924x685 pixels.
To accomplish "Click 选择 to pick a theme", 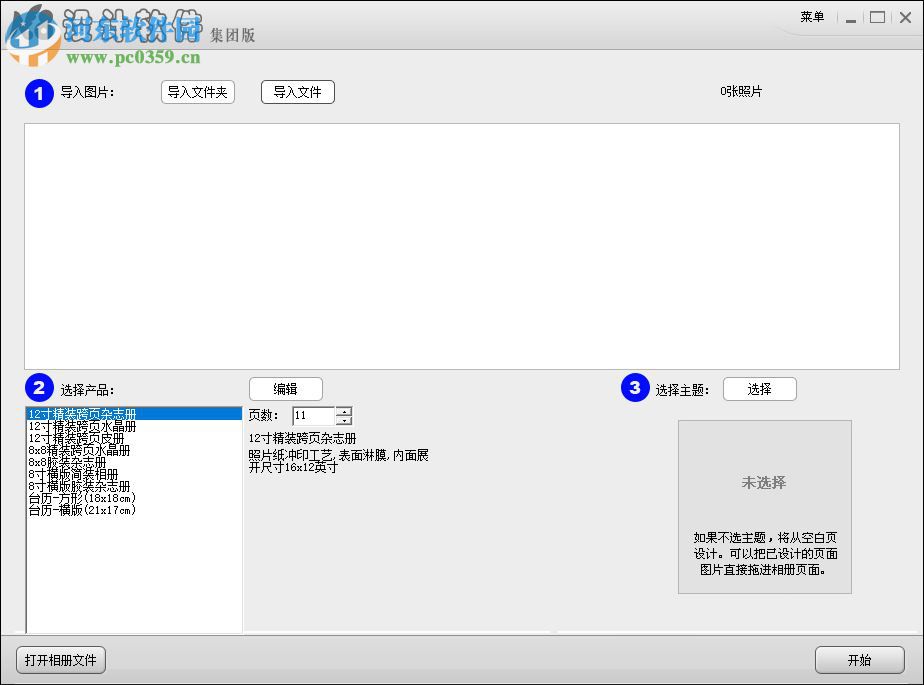I will point(760,389).
